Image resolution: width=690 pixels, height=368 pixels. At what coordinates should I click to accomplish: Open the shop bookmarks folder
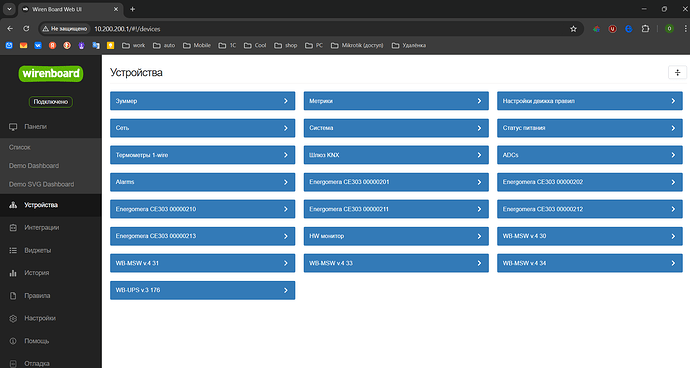pos(286,45)
